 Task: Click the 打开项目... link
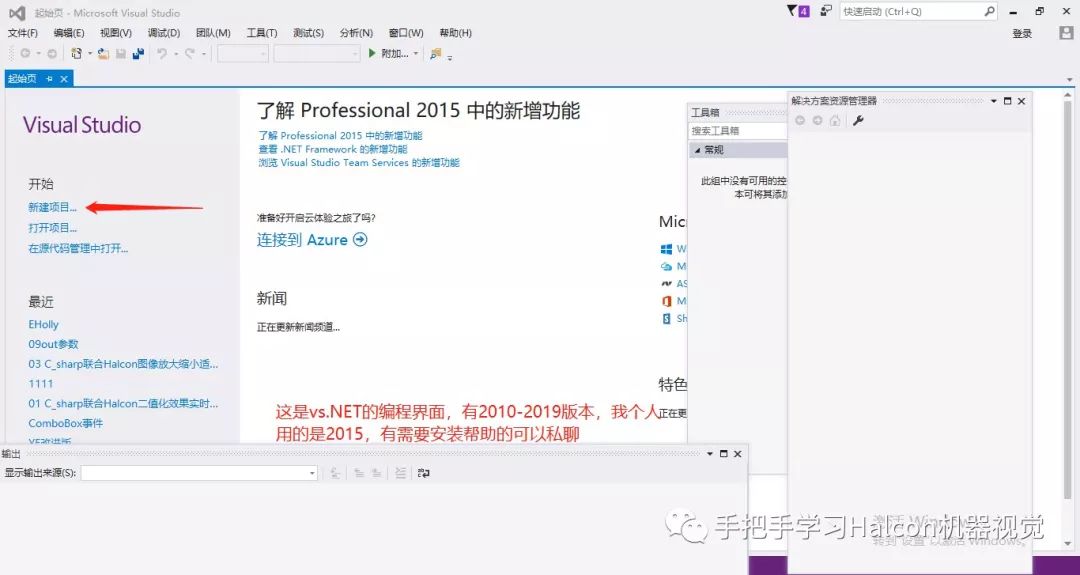pos(52,227)
